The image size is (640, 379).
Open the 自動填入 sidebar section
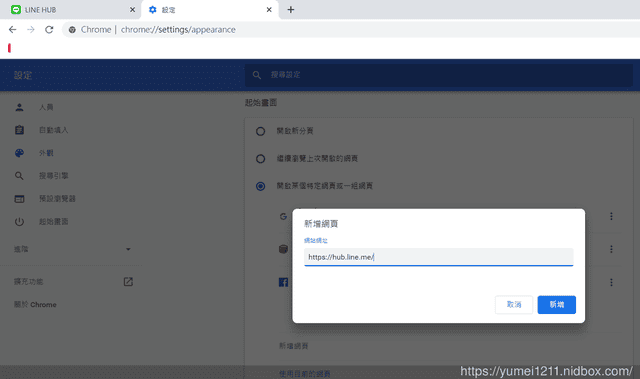point(53,130)
